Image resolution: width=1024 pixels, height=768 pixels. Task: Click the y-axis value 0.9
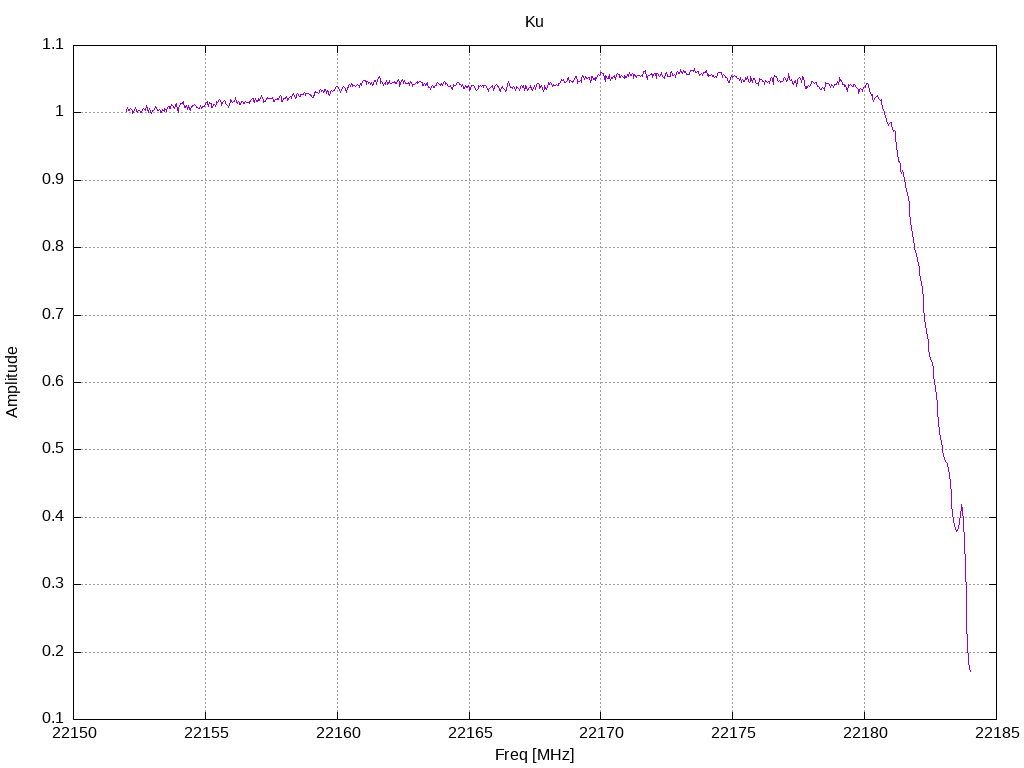(53, 180)
